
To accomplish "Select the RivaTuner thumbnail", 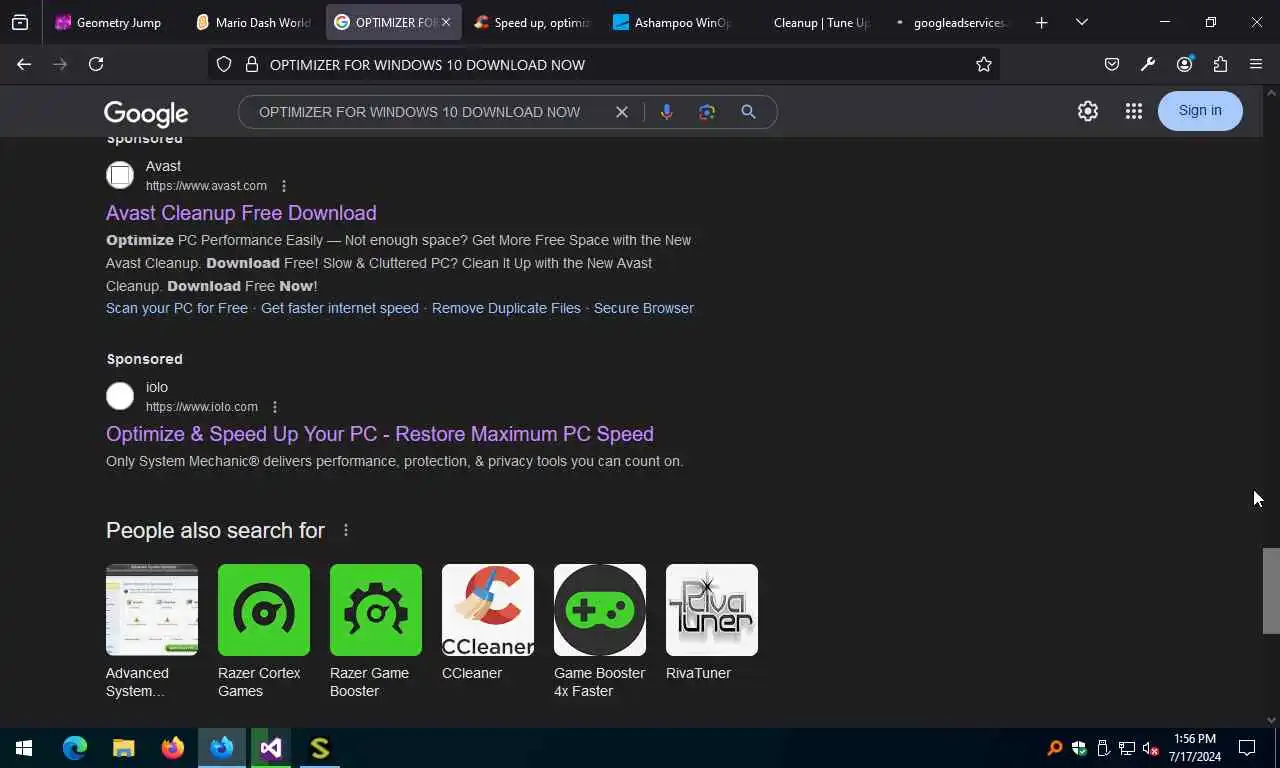I will (712, 610).
